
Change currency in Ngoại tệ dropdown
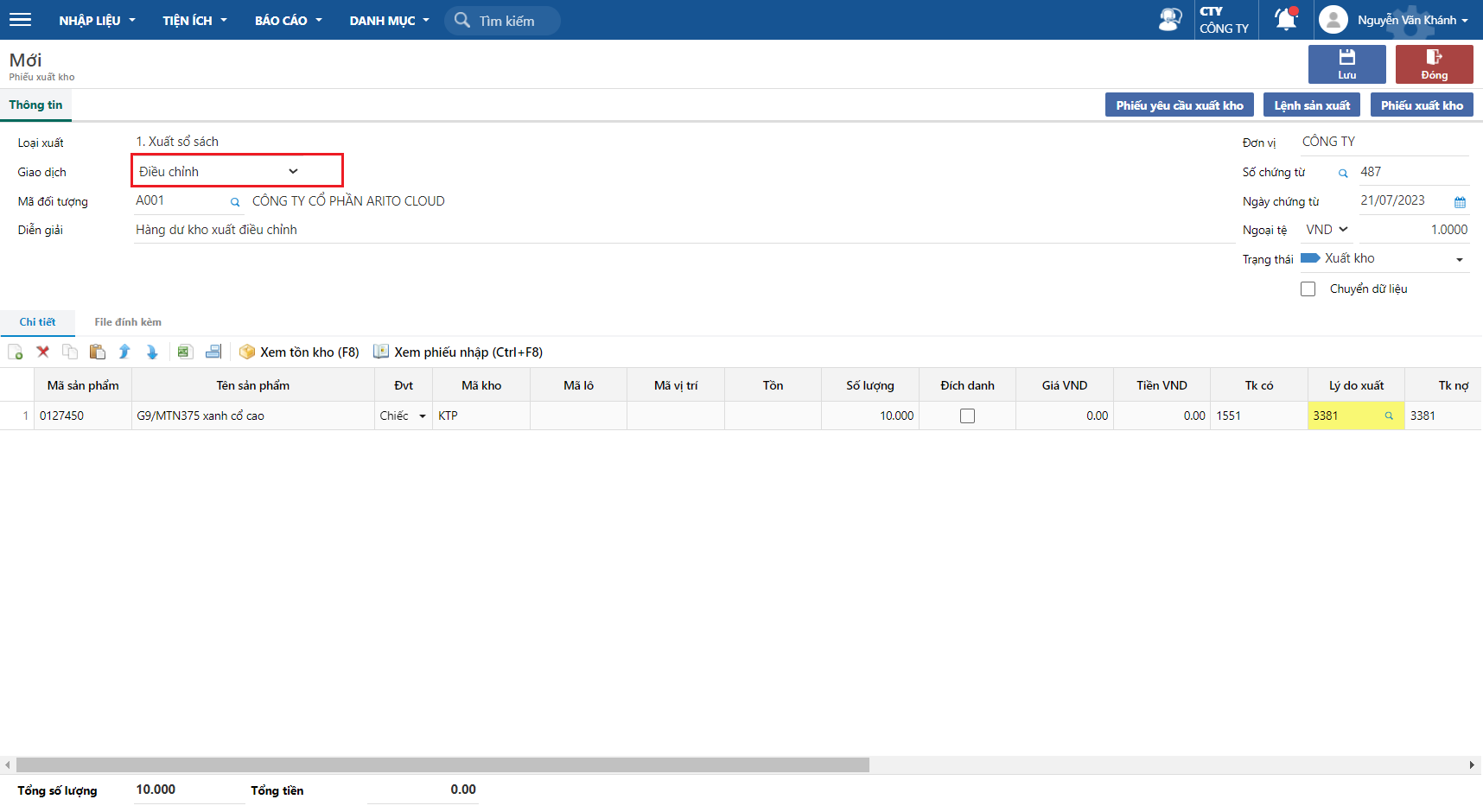[x=1327, y=230]
